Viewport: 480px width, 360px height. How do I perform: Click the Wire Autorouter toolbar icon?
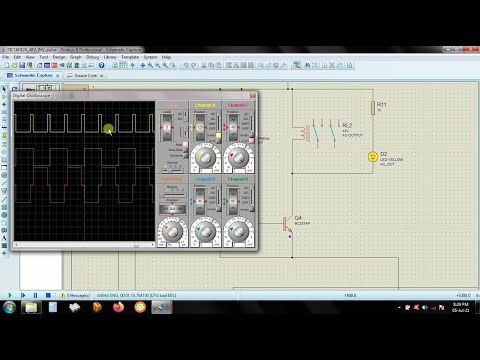click(297, 65)
